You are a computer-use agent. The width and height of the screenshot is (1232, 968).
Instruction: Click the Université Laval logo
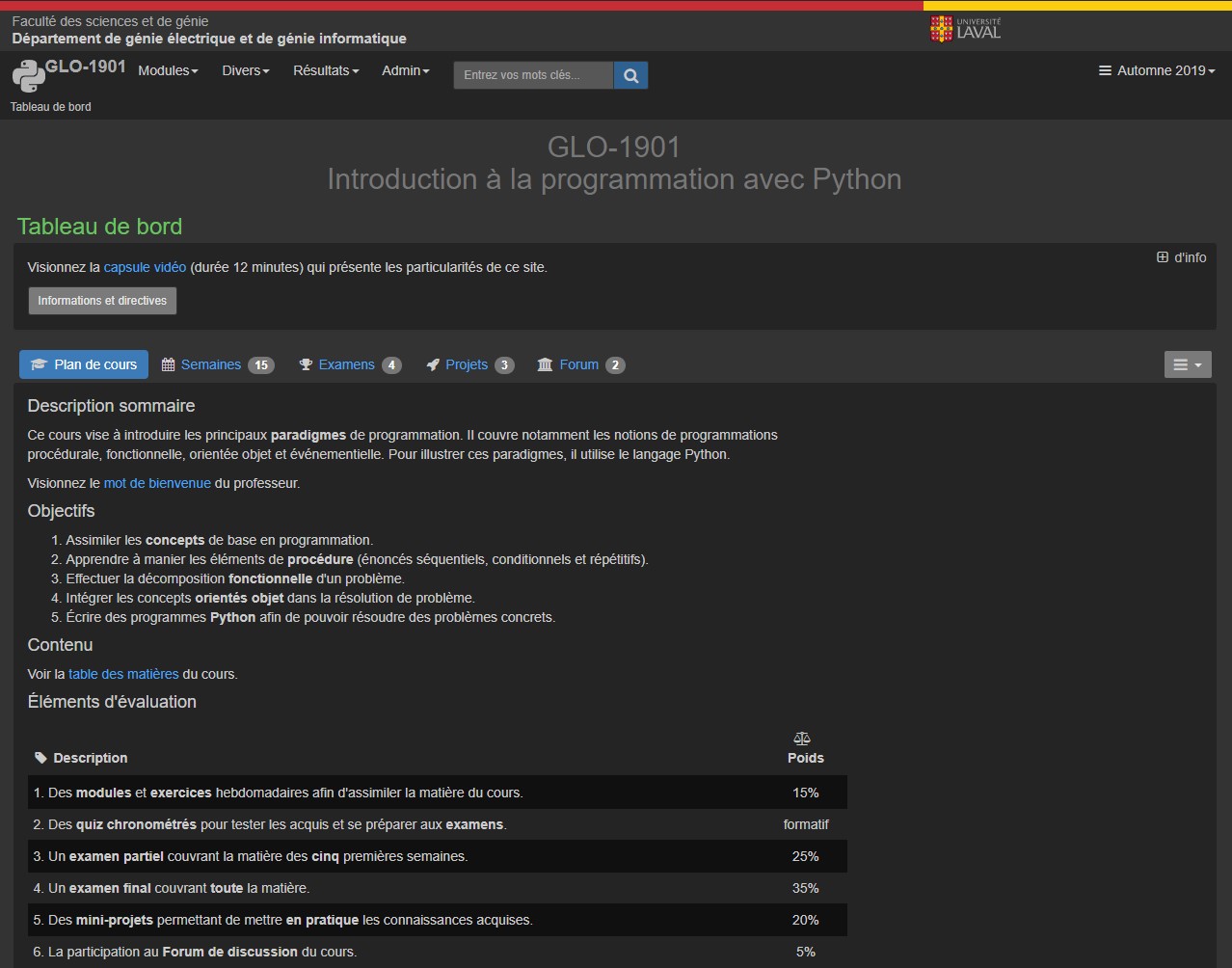click(965, 29)
